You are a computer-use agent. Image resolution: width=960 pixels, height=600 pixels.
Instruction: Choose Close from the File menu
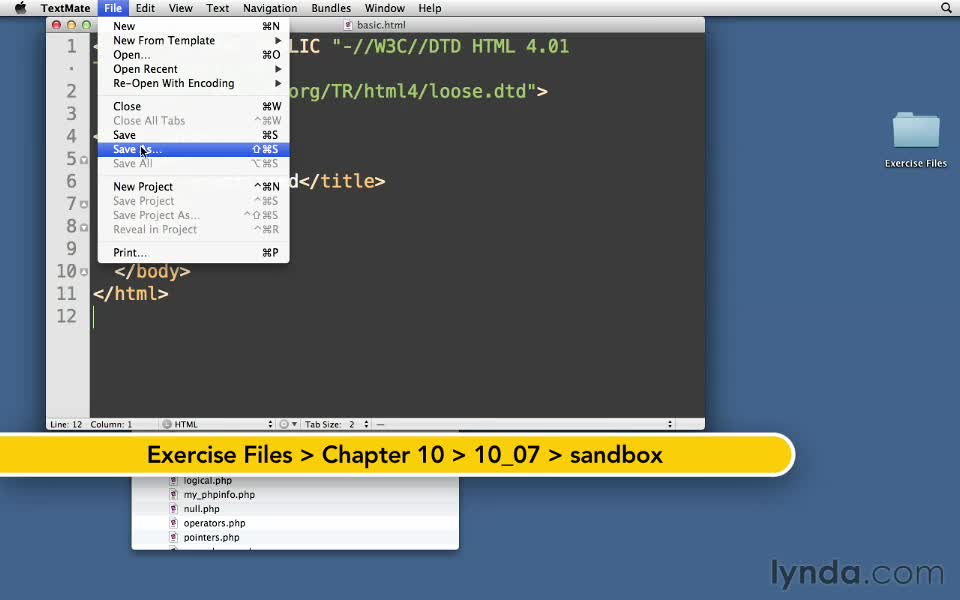193,107
